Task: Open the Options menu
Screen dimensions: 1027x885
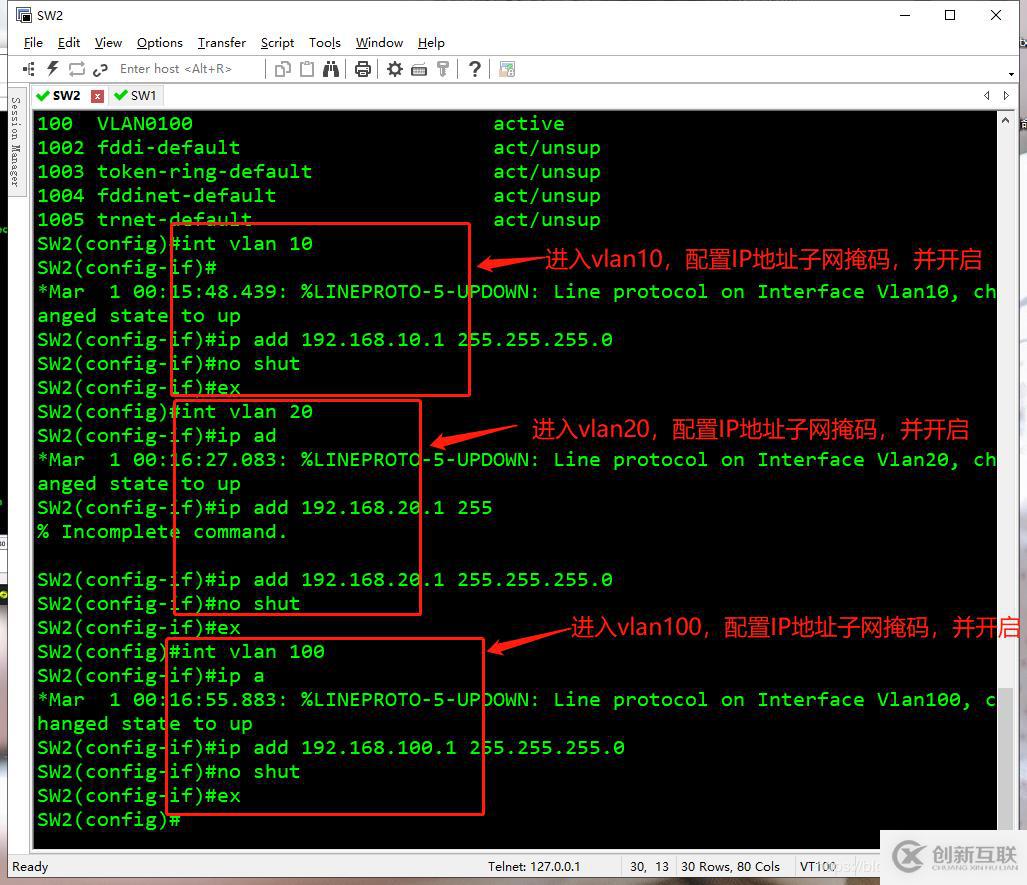Action: point(160,43)
